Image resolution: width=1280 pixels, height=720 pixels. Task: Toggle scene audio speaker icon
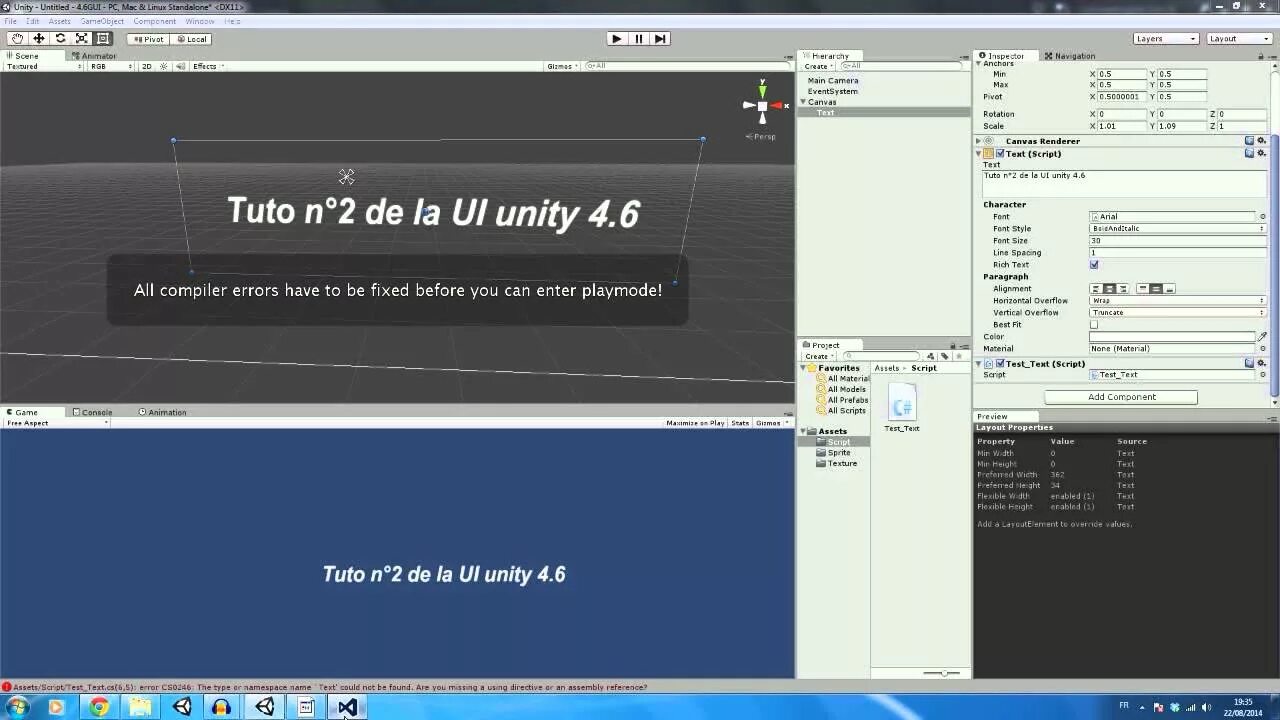(x=180, y=67)
